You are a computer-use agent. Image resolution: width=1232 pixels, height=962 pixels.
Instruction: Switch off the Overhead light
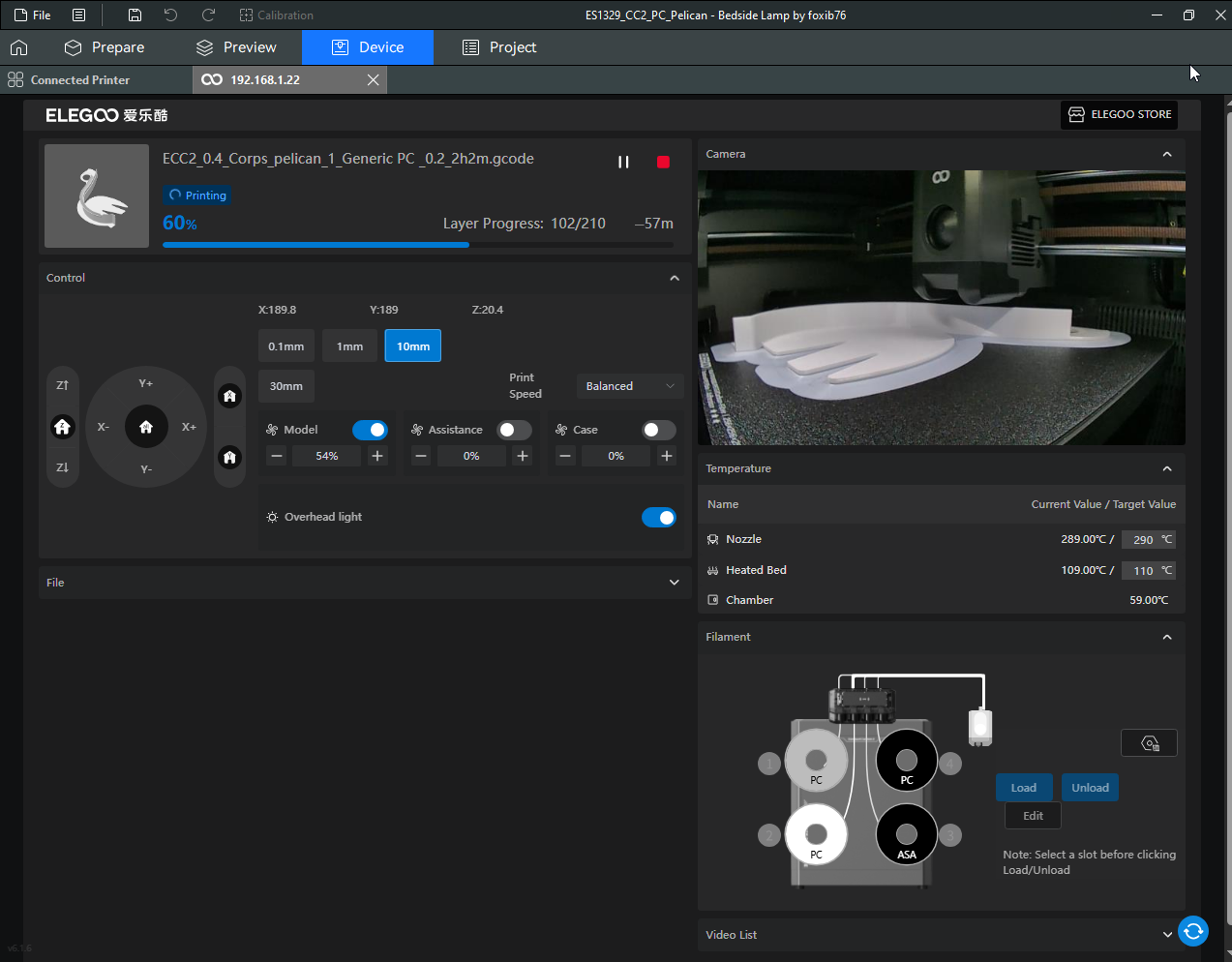pyautogui.click(x=659, y=518)
